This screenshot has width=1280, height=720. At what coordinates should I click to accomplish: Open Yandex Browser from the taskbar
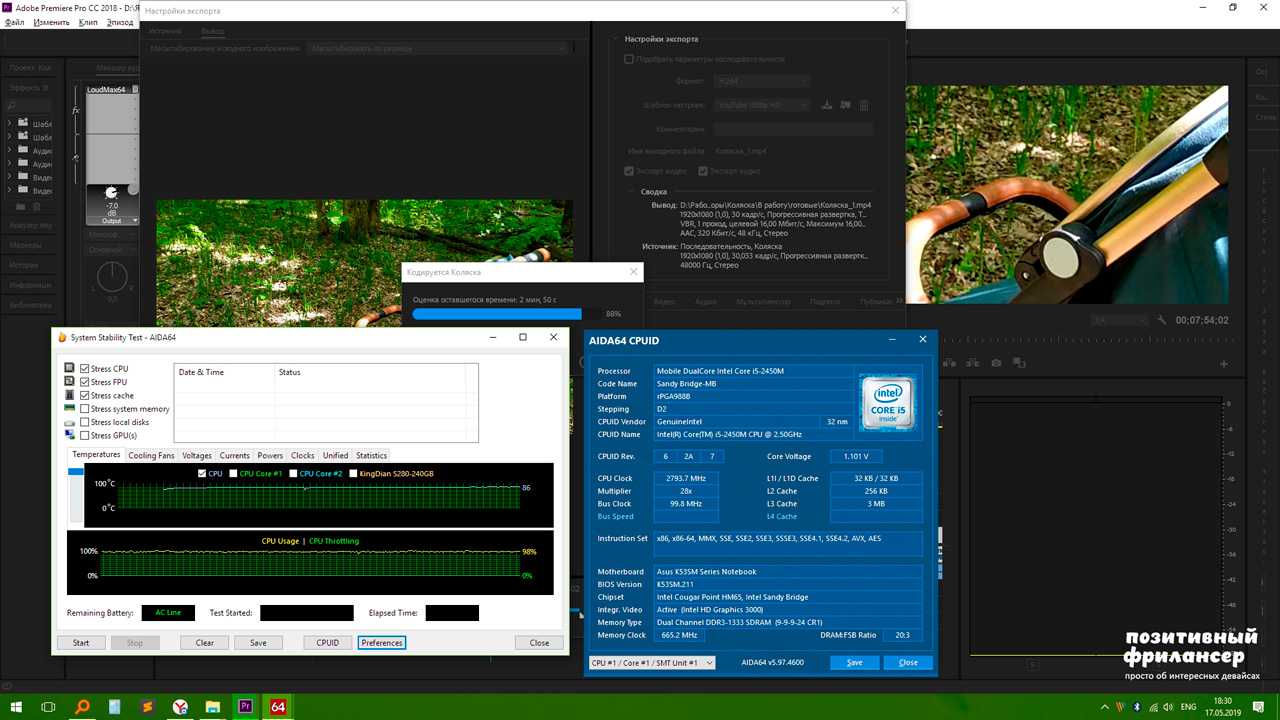(x=180, y=707)
